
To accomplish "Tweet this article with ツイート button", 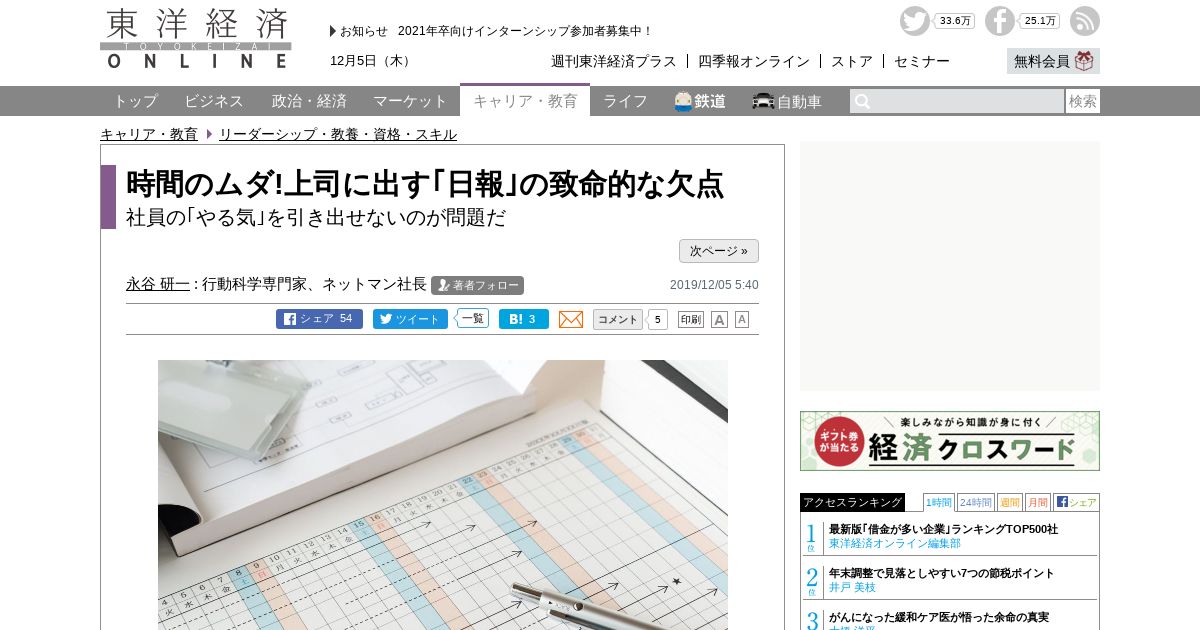I will click(x=410, y=319).
